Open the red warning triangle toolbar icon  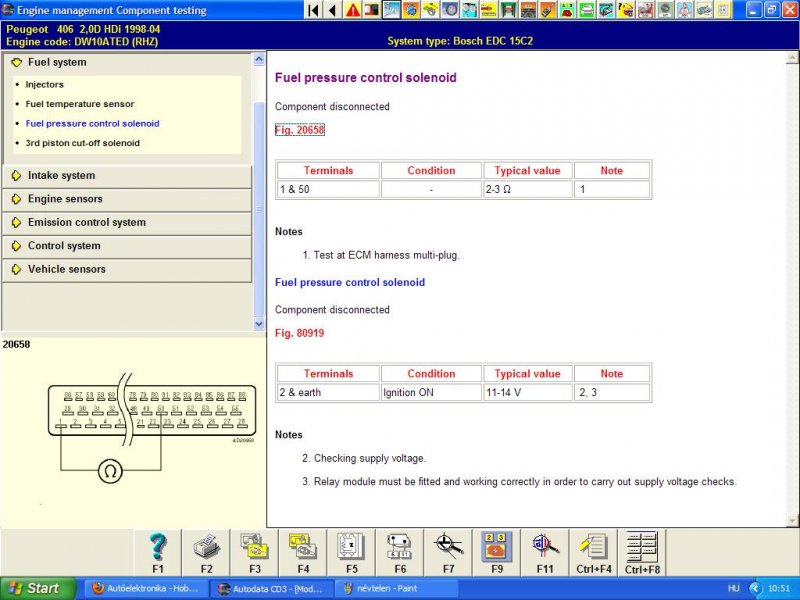click(x=353, y=10)
